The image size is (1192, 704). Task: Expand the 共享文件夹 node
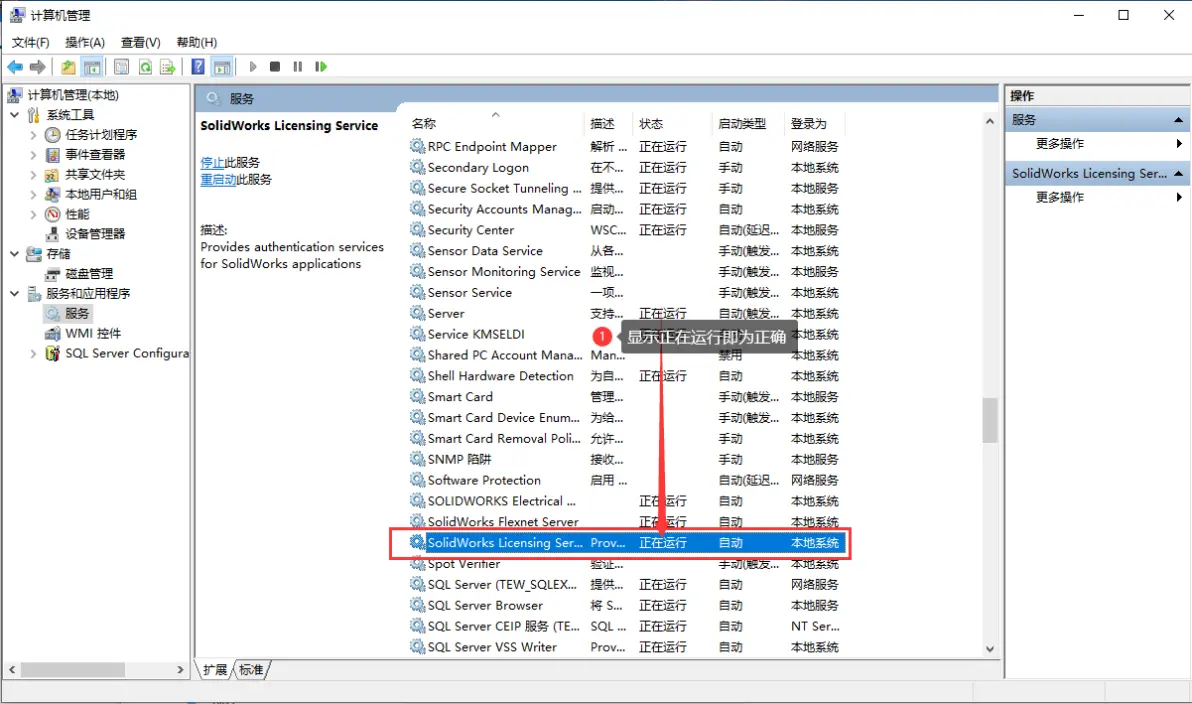tap(33, 175)
